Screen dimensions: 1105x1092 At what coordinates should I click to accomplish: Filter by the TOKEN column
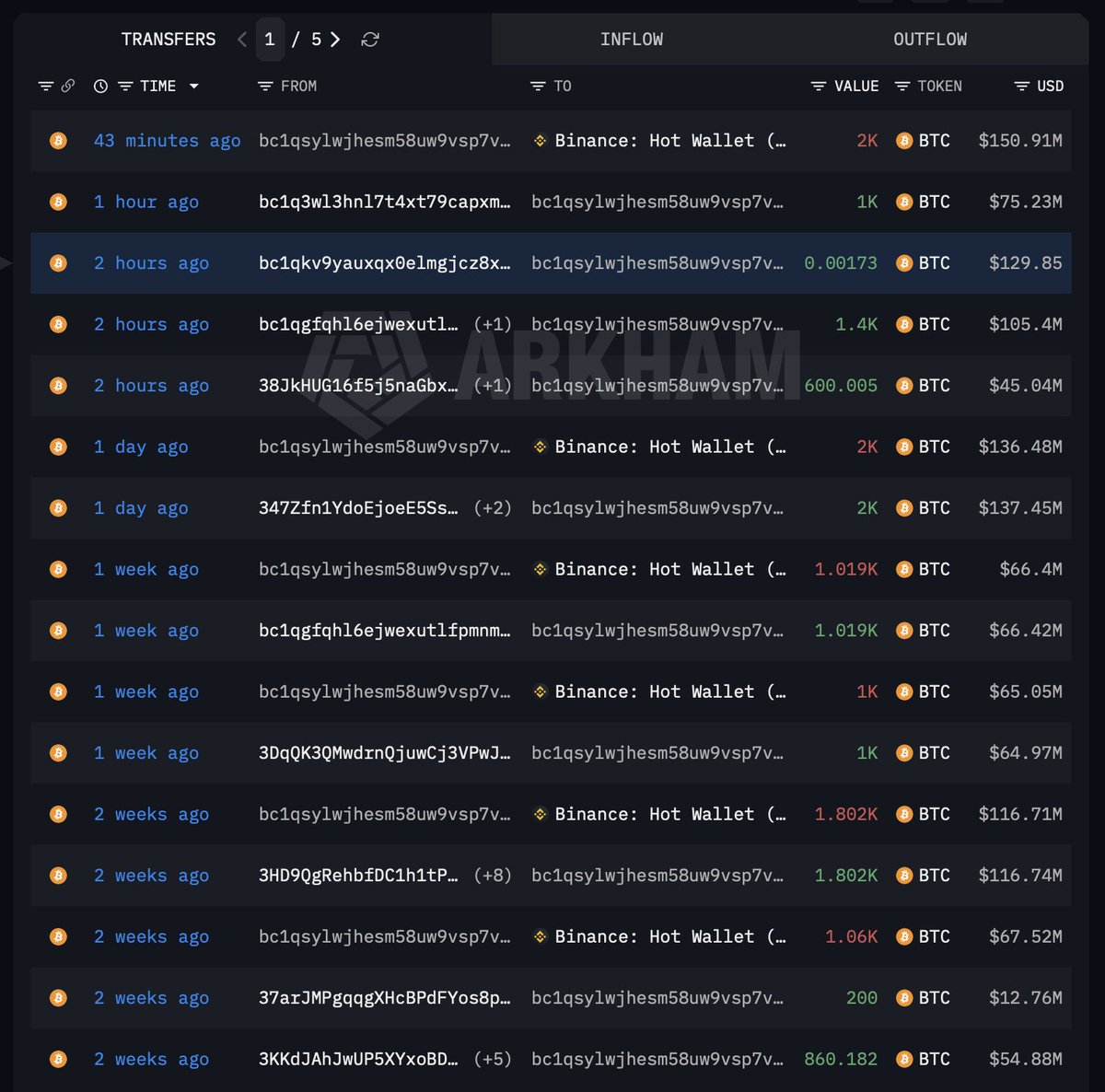(x=902, y=86)
